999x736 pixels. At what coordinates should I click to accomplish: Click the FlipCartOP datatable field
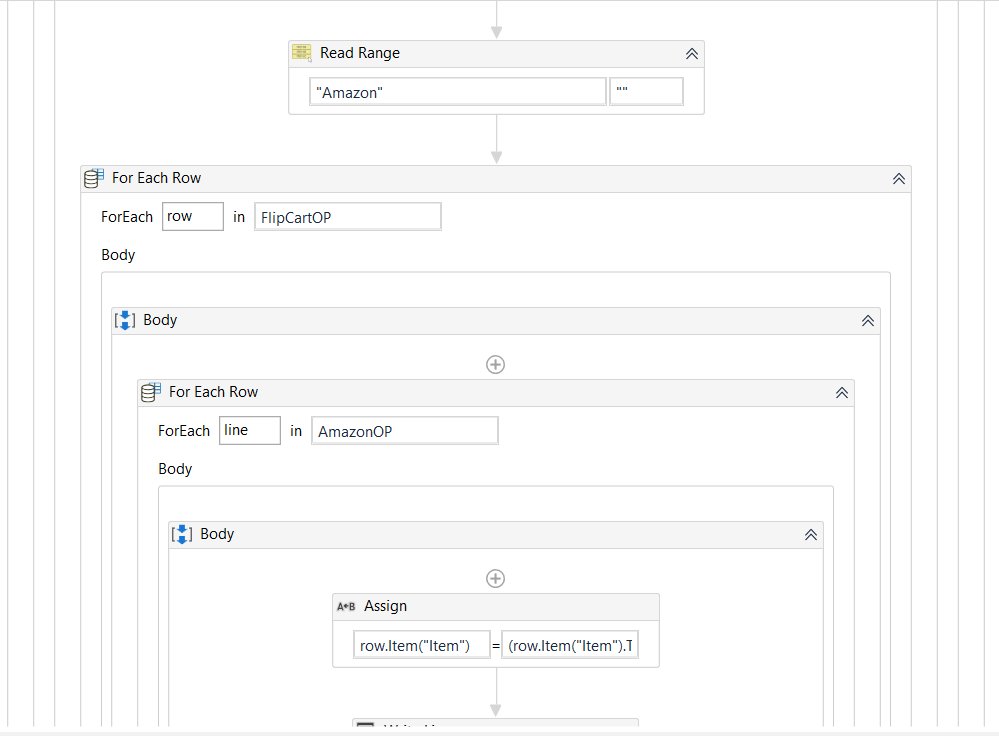(x=348, y=217)
